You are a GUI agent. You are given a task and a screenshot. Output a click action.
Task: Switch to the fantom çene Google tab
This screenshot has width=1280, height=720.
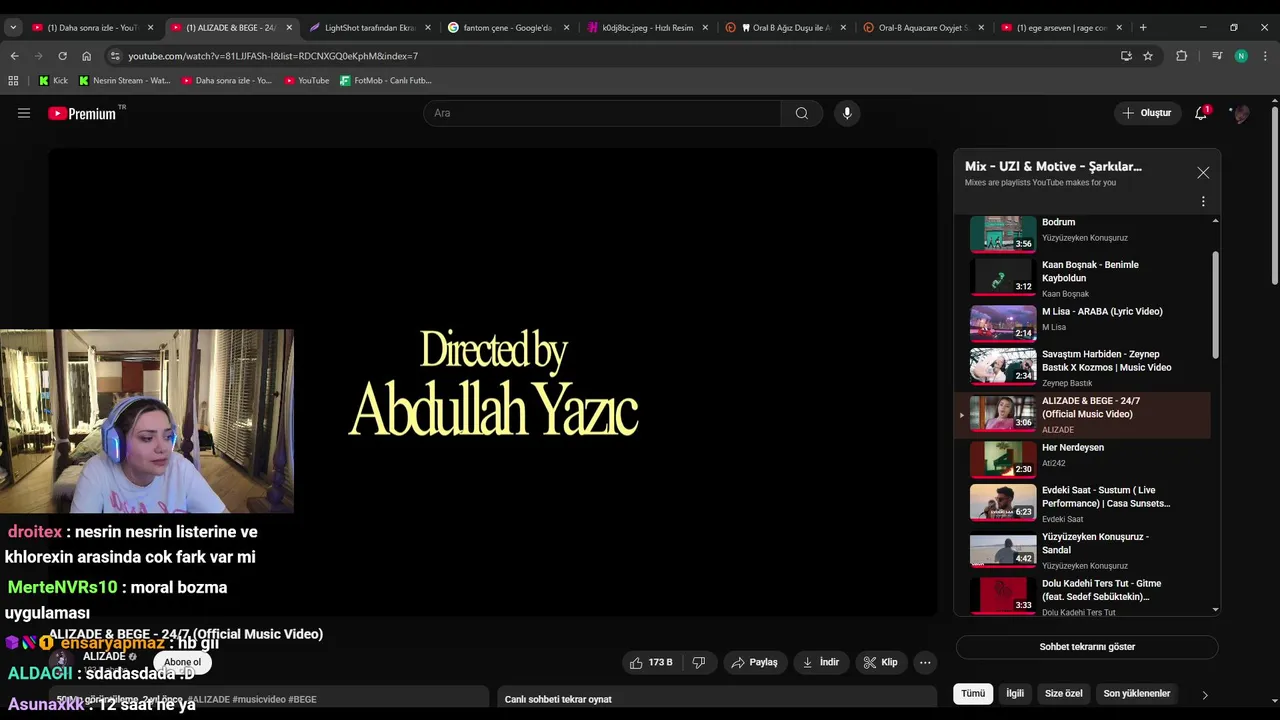507,27
